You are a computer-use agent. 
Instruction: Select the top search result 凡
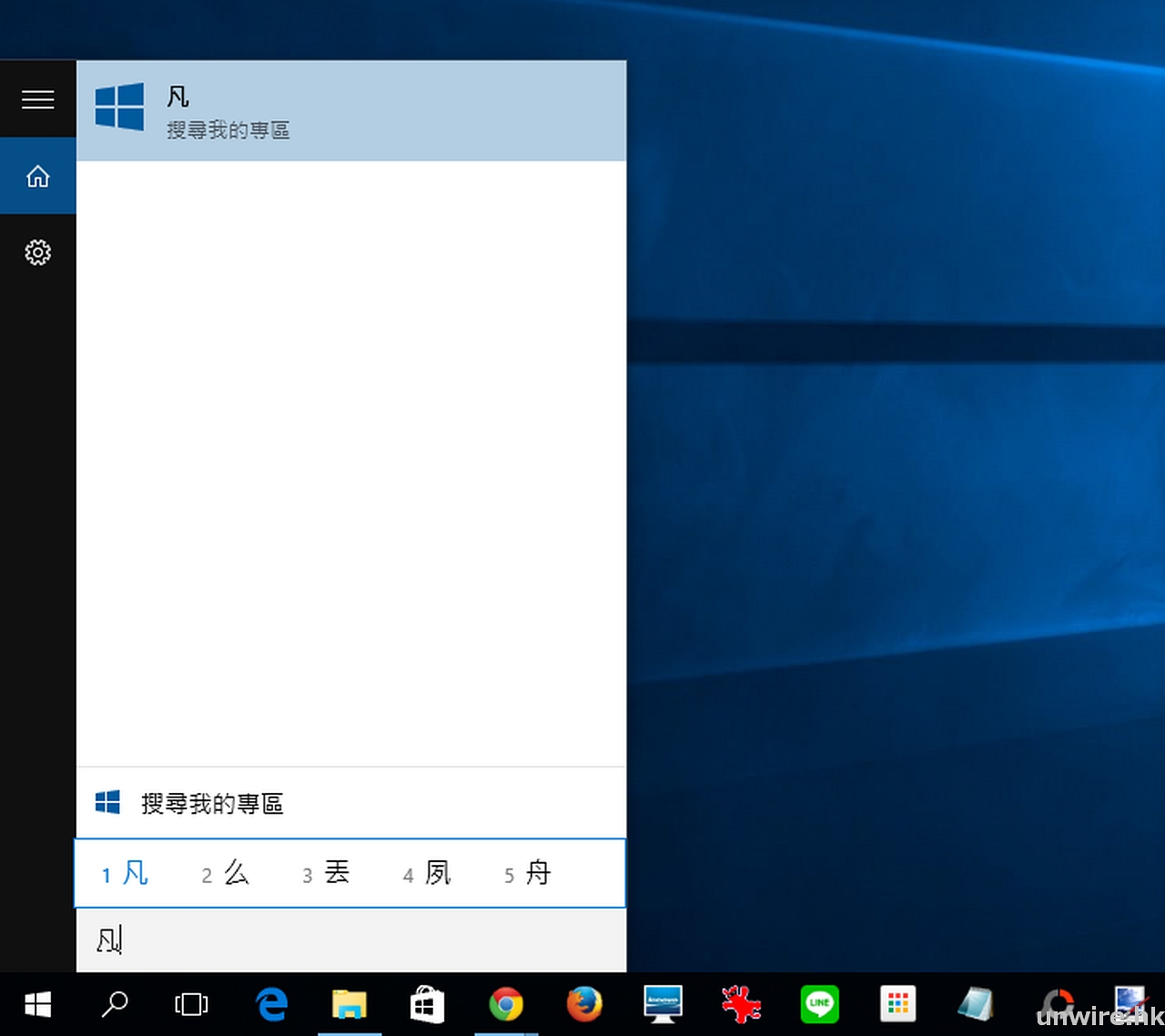click(x=351, y=111)
